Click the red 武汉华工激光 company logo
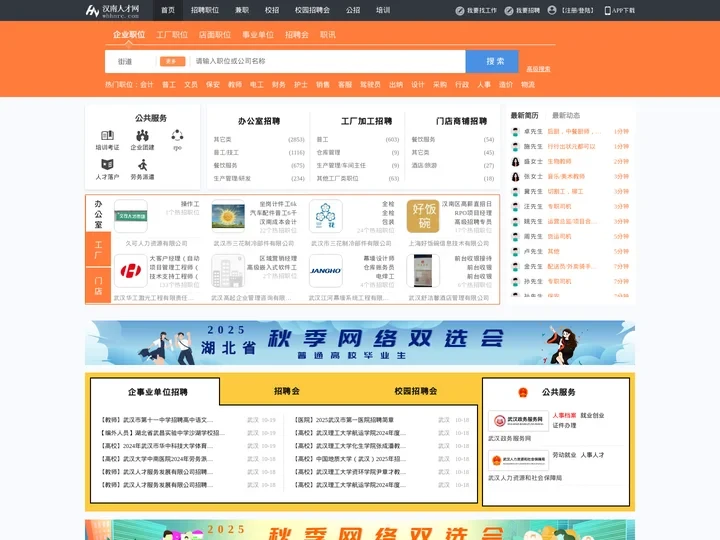Screen dimensions: 720x540 tap(131, 271)
